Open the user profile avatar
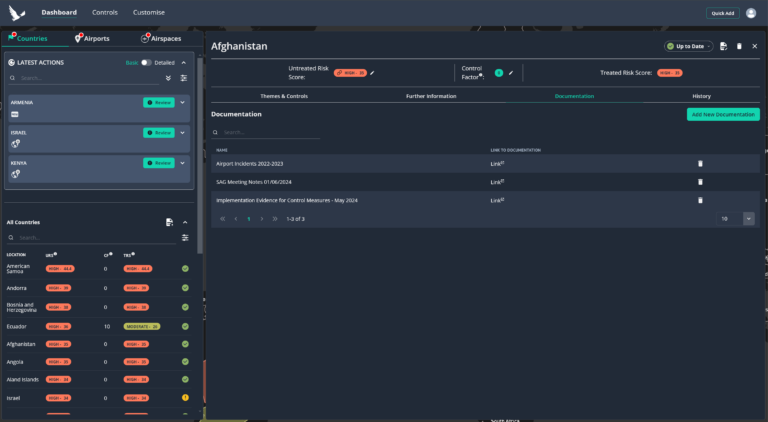Viewport: 768px width, 422px height. (751, 13)
